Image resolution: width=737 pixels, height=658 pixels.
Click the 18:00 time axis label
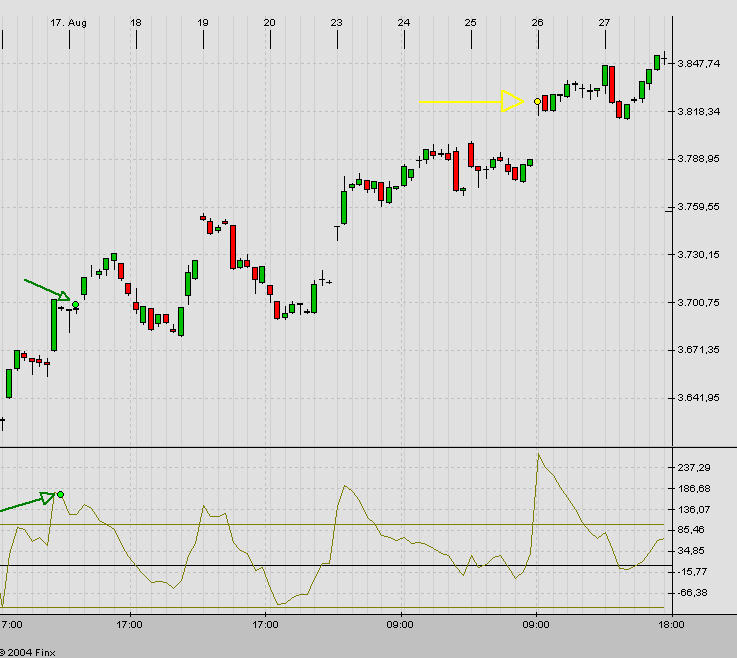click(671, 625)
